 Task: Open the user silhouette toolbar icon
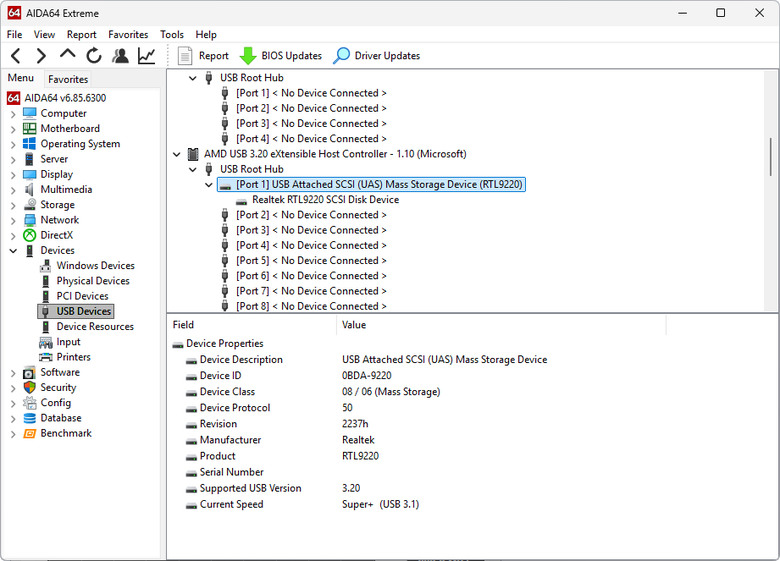[120, 56]
